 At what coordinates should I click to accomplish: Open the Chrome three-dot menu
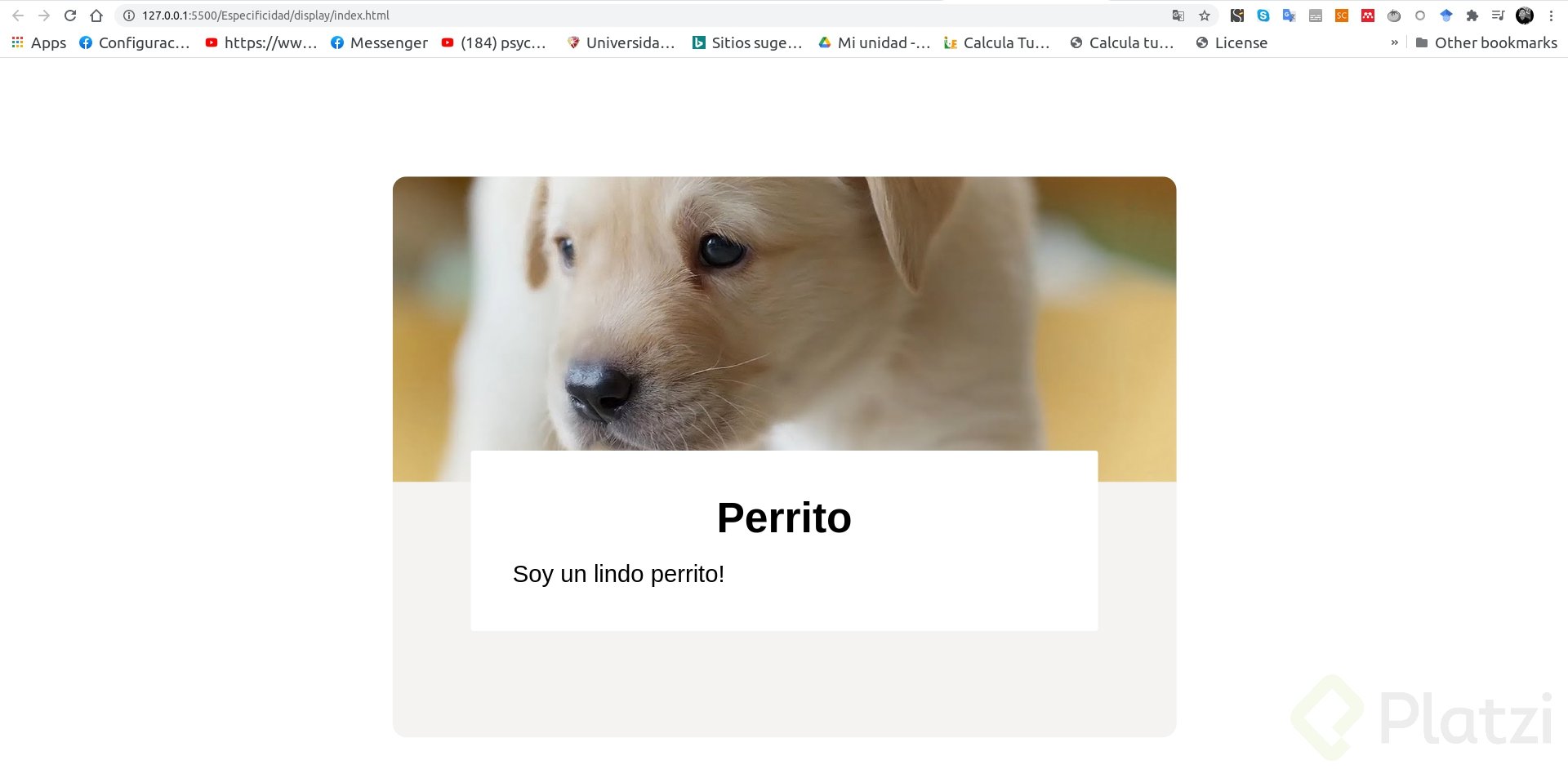pyautogui.click(x=1551, y=16)
